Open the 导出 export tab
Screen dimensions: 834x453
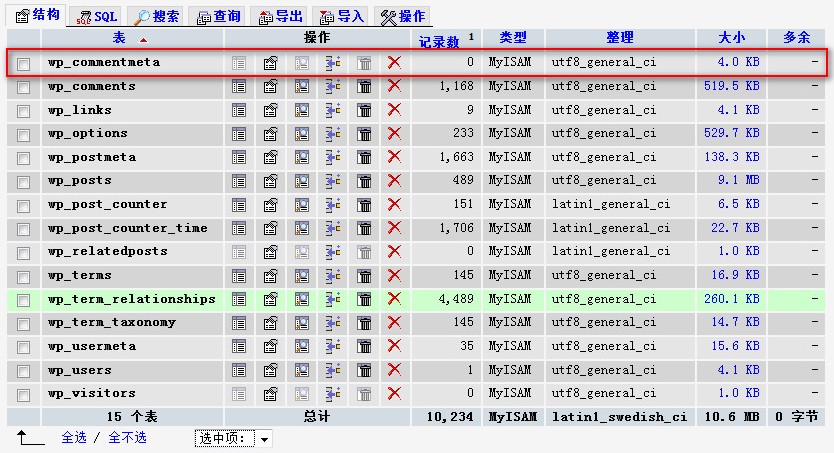pyautogui.click(x=280, y=16)
